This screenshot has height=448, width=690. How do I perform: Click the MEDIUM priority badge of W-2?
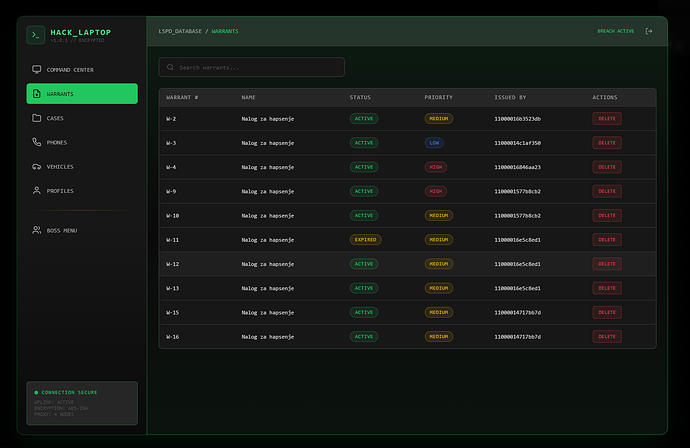pyautogui.click(x=439, y=119)
